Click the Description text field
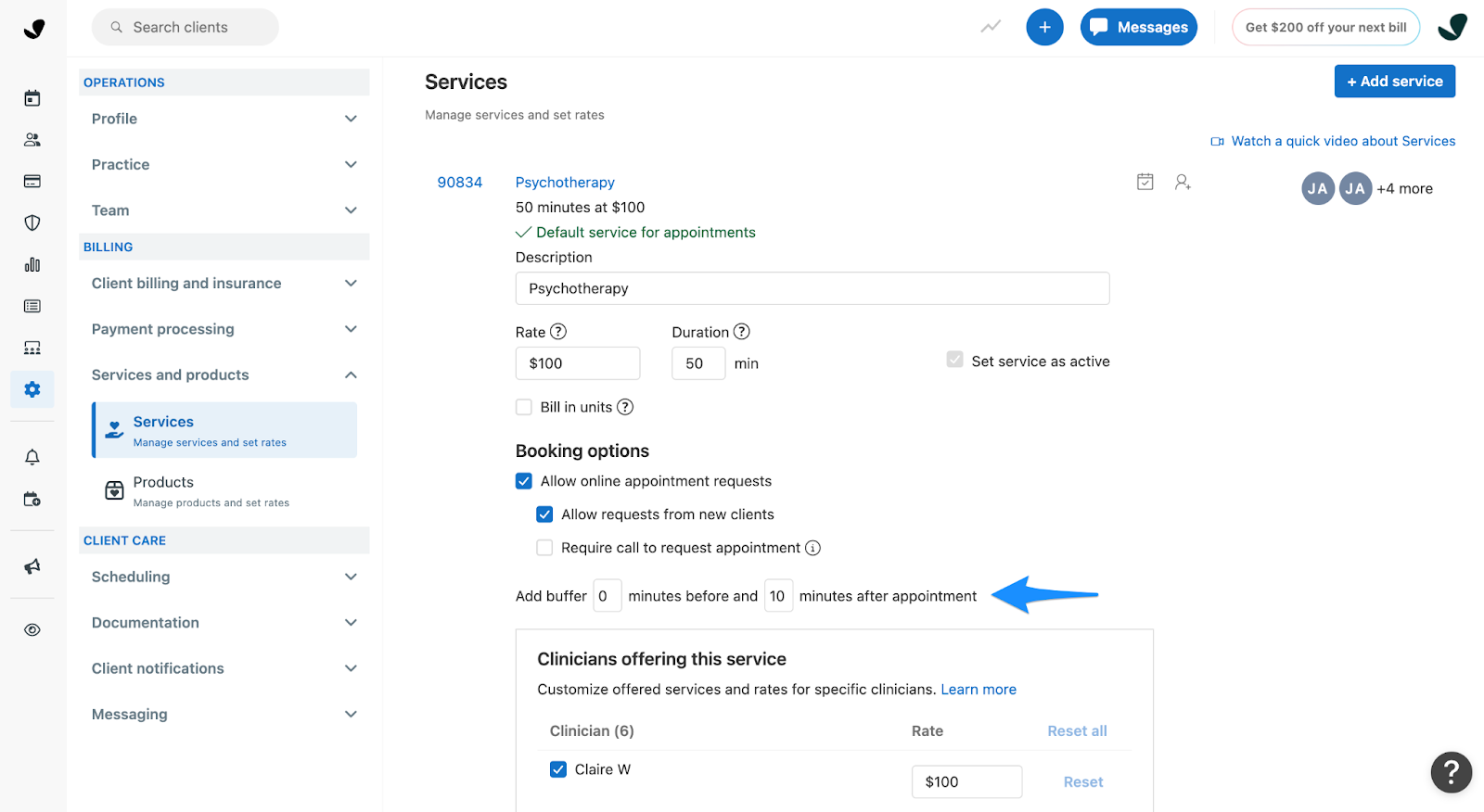This screenshot has width=1484, height=812. point(812,288)
